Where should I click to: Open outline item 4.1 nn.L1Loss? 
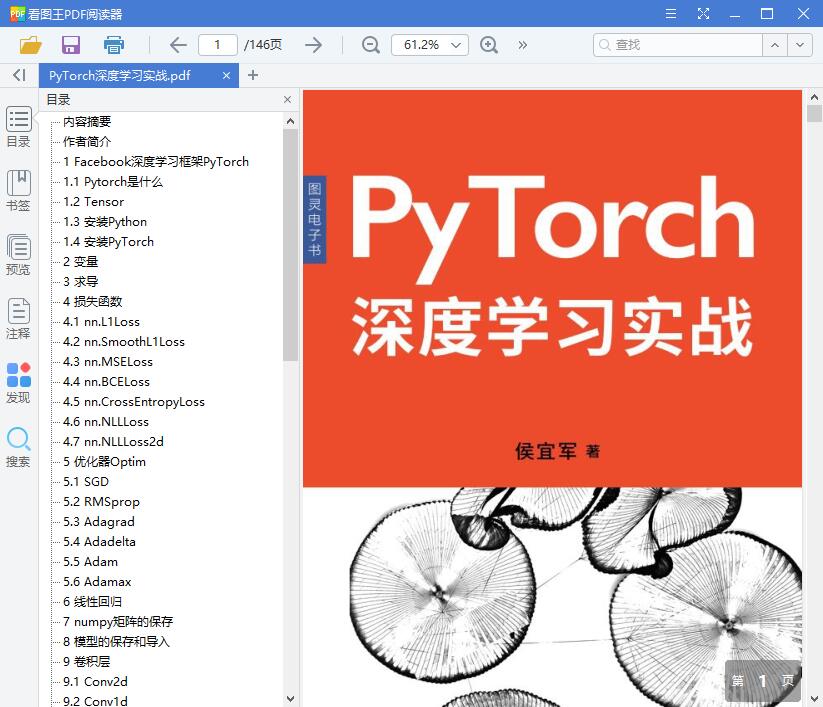(x=101, y=322)
